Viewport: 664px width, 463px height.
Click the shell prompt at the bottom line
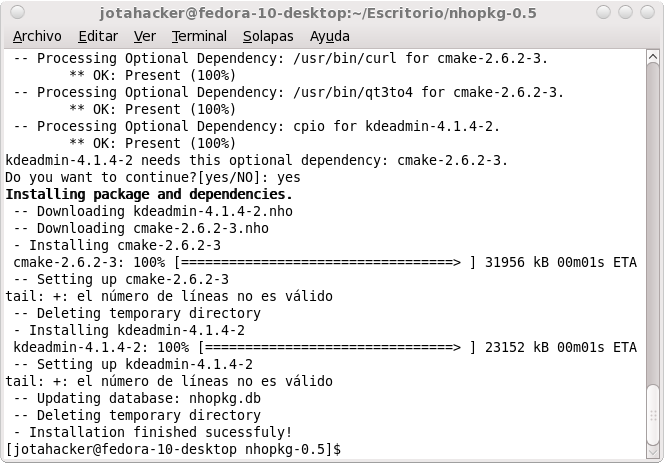pyautogui.click(x=173, y=449)
